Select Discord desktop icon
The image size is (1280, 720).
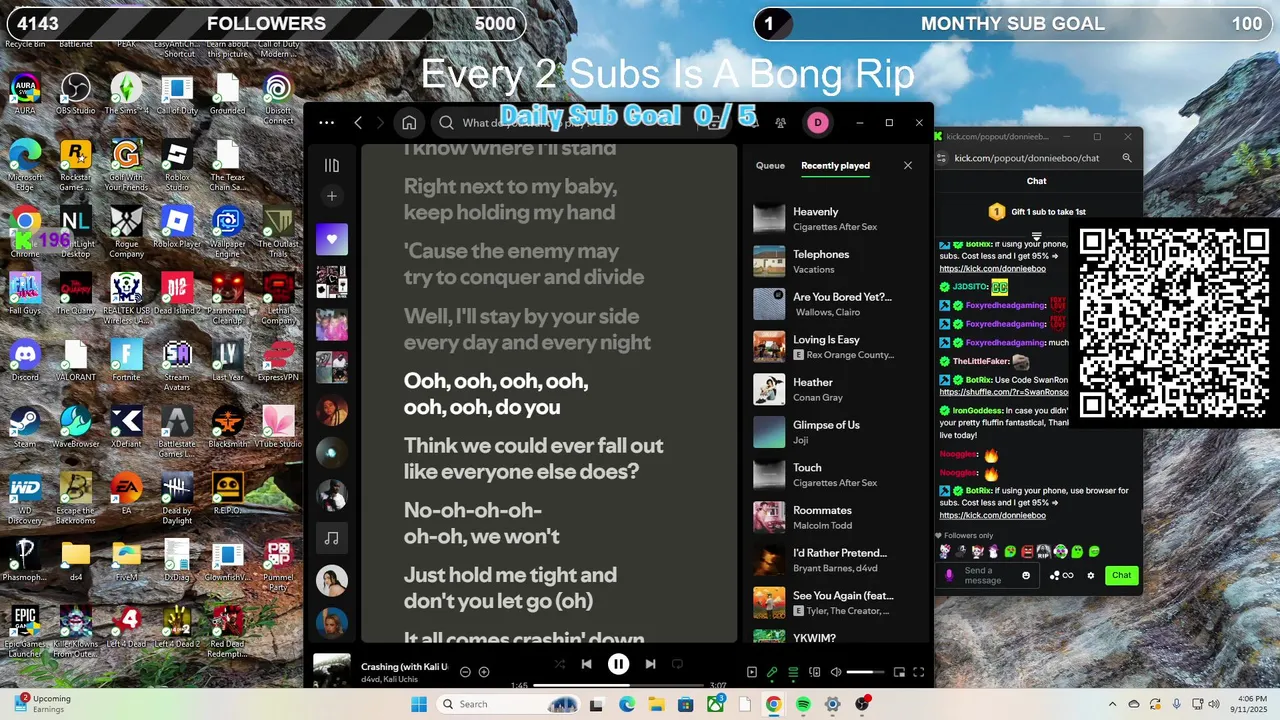pyautogui.click(x=25, y=360)
